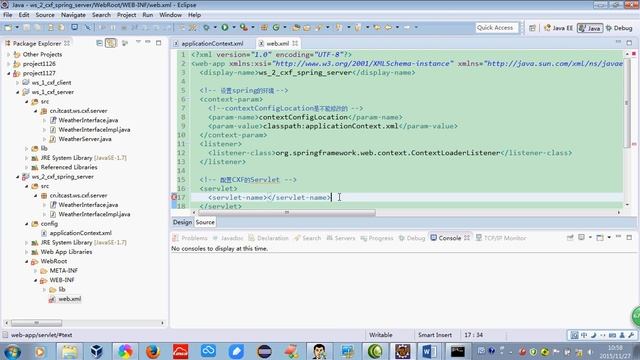The height and width of the screenshot is (360, 640).
Task: Click the New file toolbar icon
Action: pyautogui.click(x=8, y=27)
